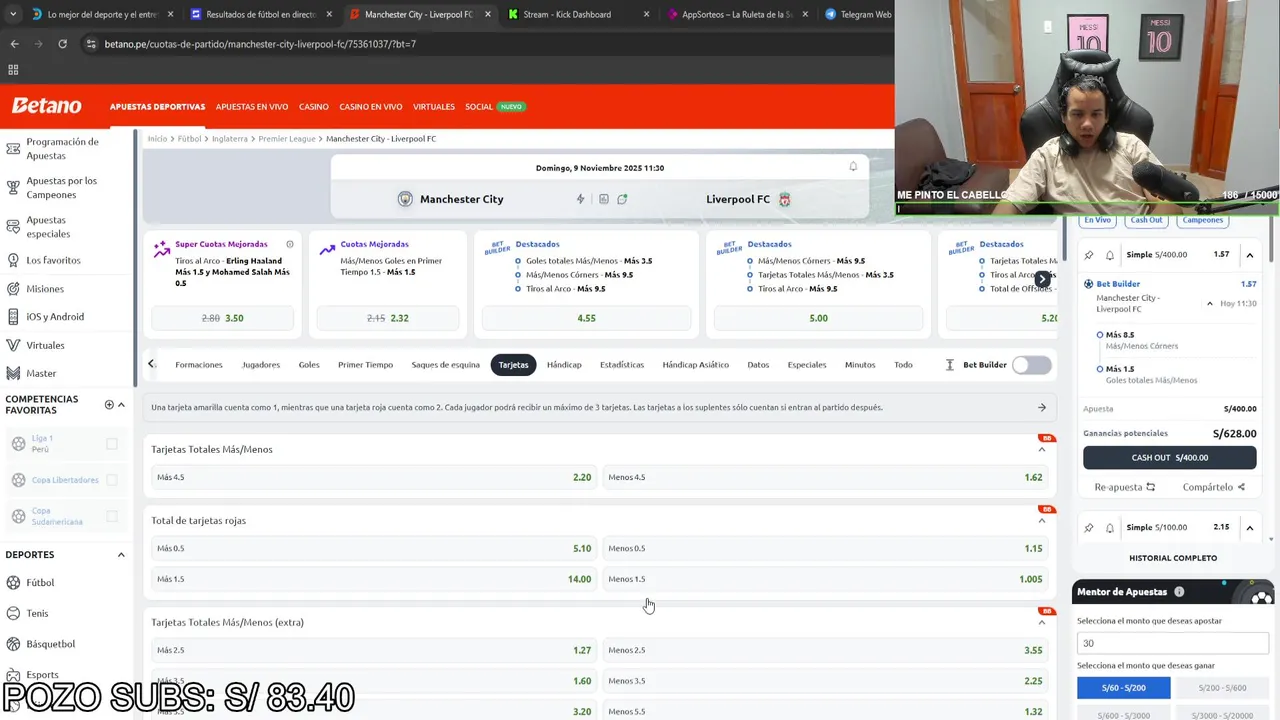Screen dimensions: 1280x720
Task: Select the S/60 - S/200 win range
Action: [1124, 688]
